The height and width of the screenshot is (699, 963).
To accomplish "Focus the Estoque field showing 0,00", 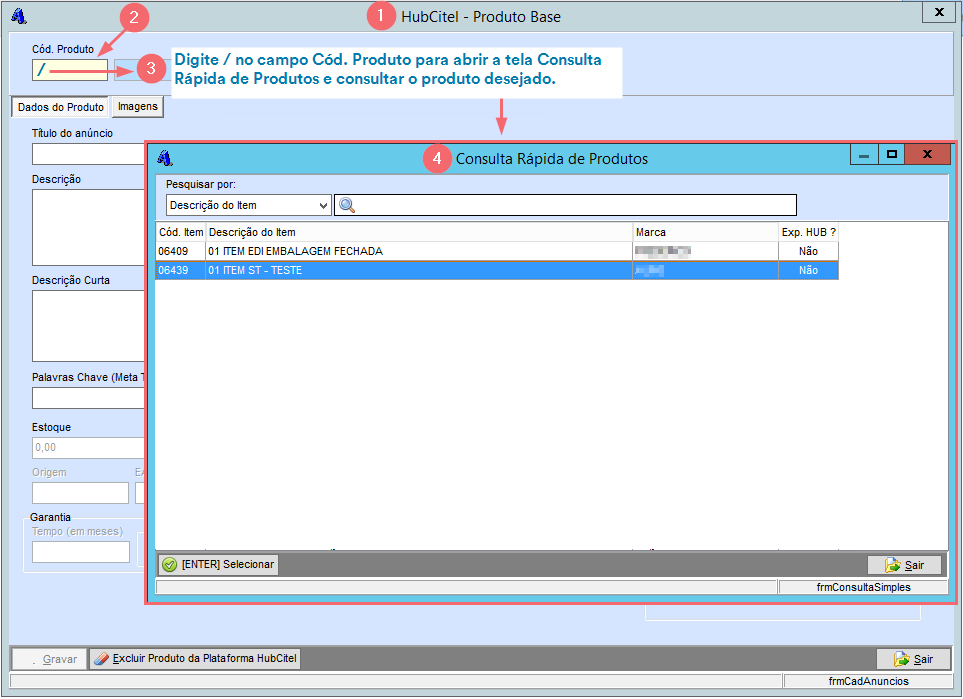I will pyautogui.click(x=88, y=448).
